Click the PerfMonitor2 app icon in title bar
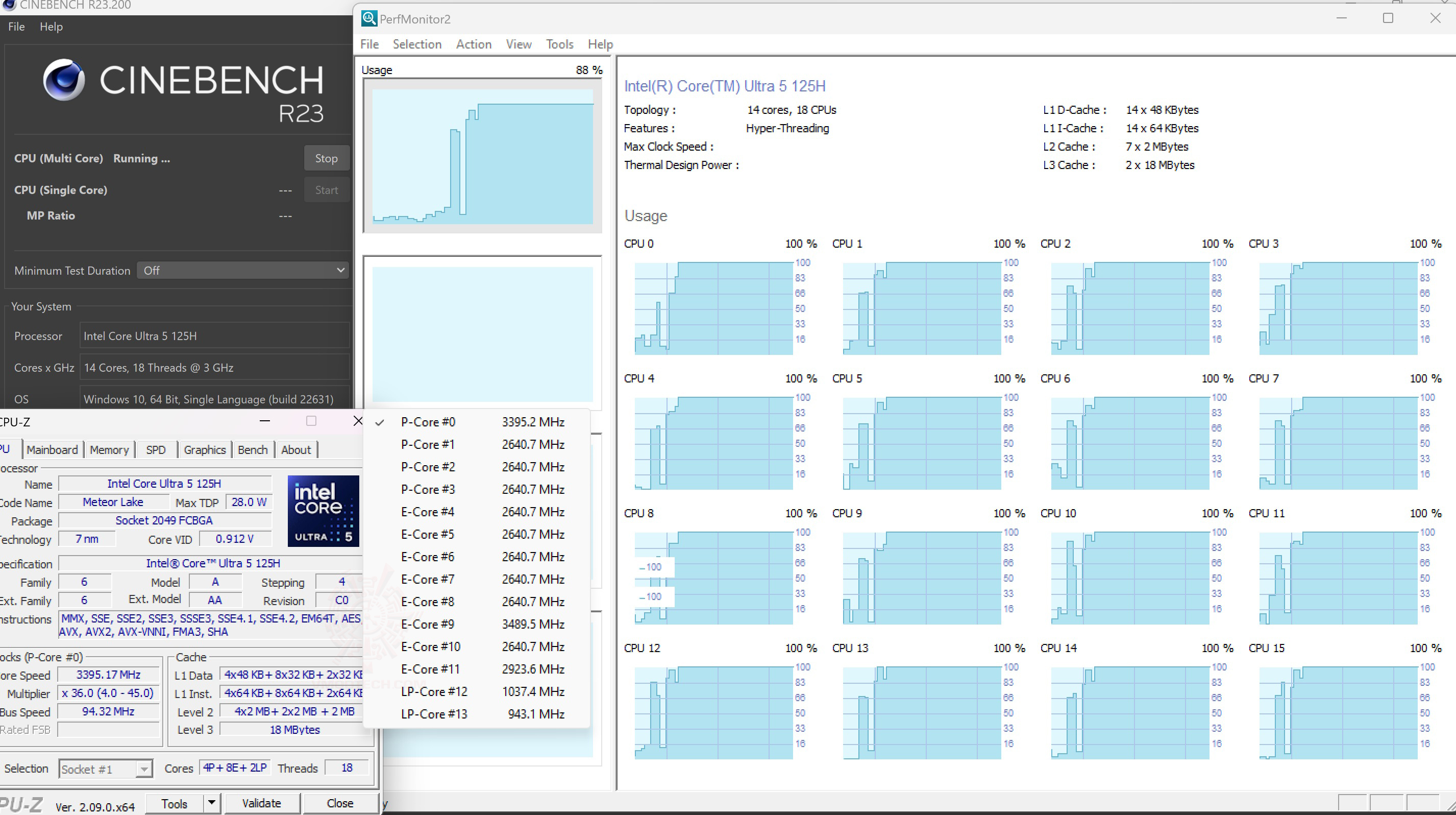This screenshot has width=1456, height=815. [x=368, y=18]
